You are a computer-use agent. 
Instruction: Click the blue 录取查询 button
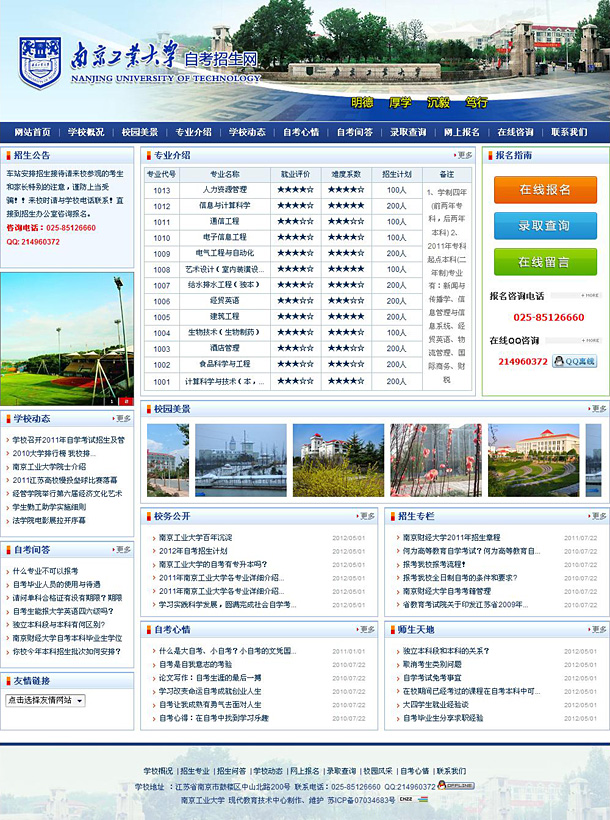pos(545,225)
